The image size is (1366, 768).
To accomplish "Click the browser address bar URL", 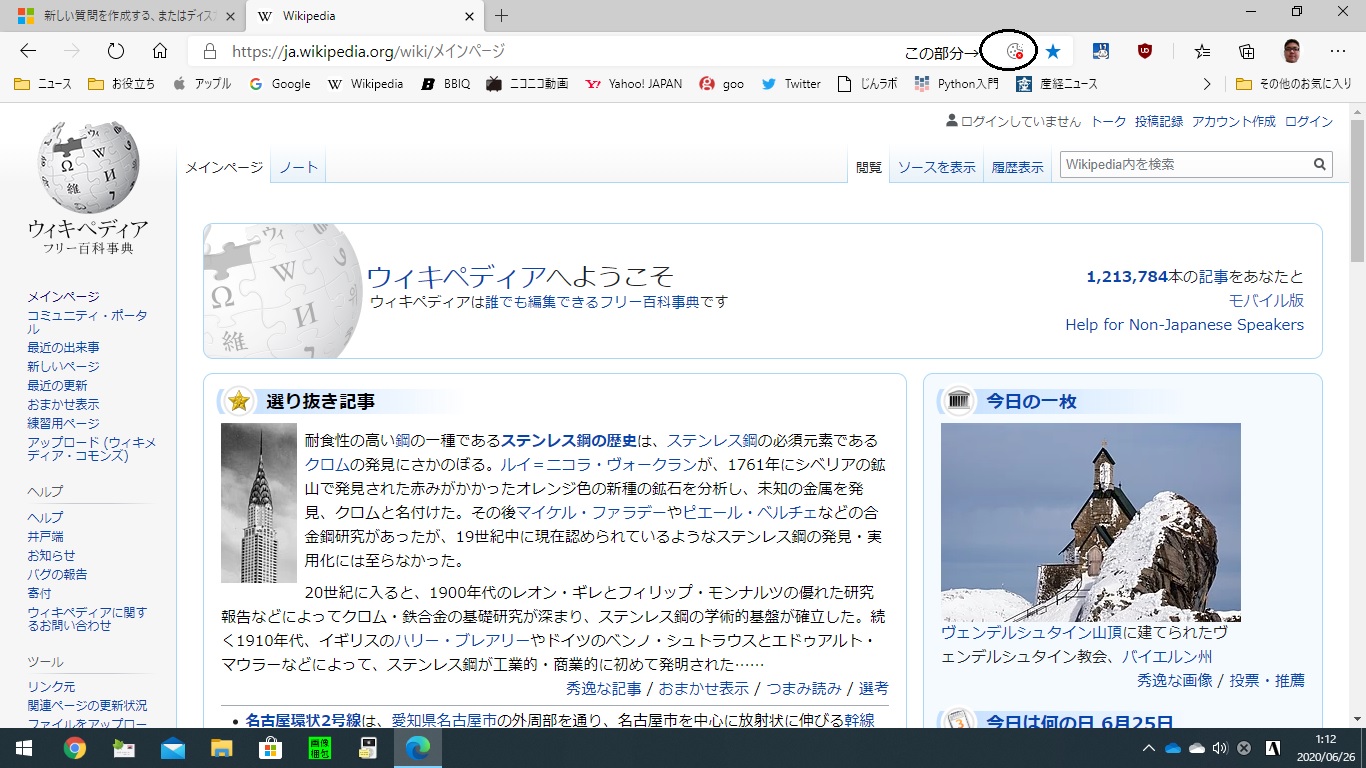I will point(368,51).
